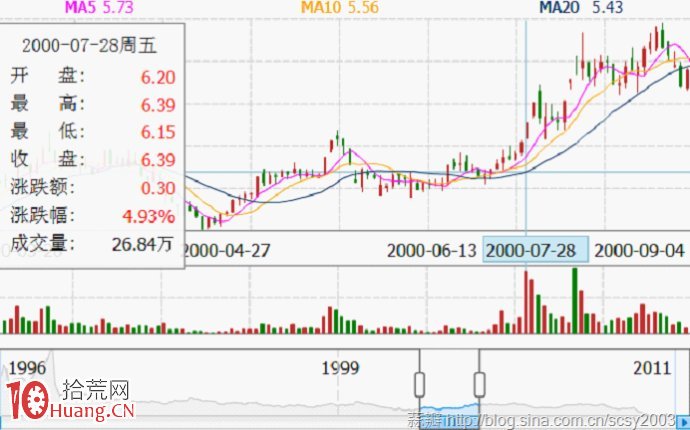This screenshot has height=430, width=690.
Task: Click the 最高 value 6.39
Action: click(158, 105)
